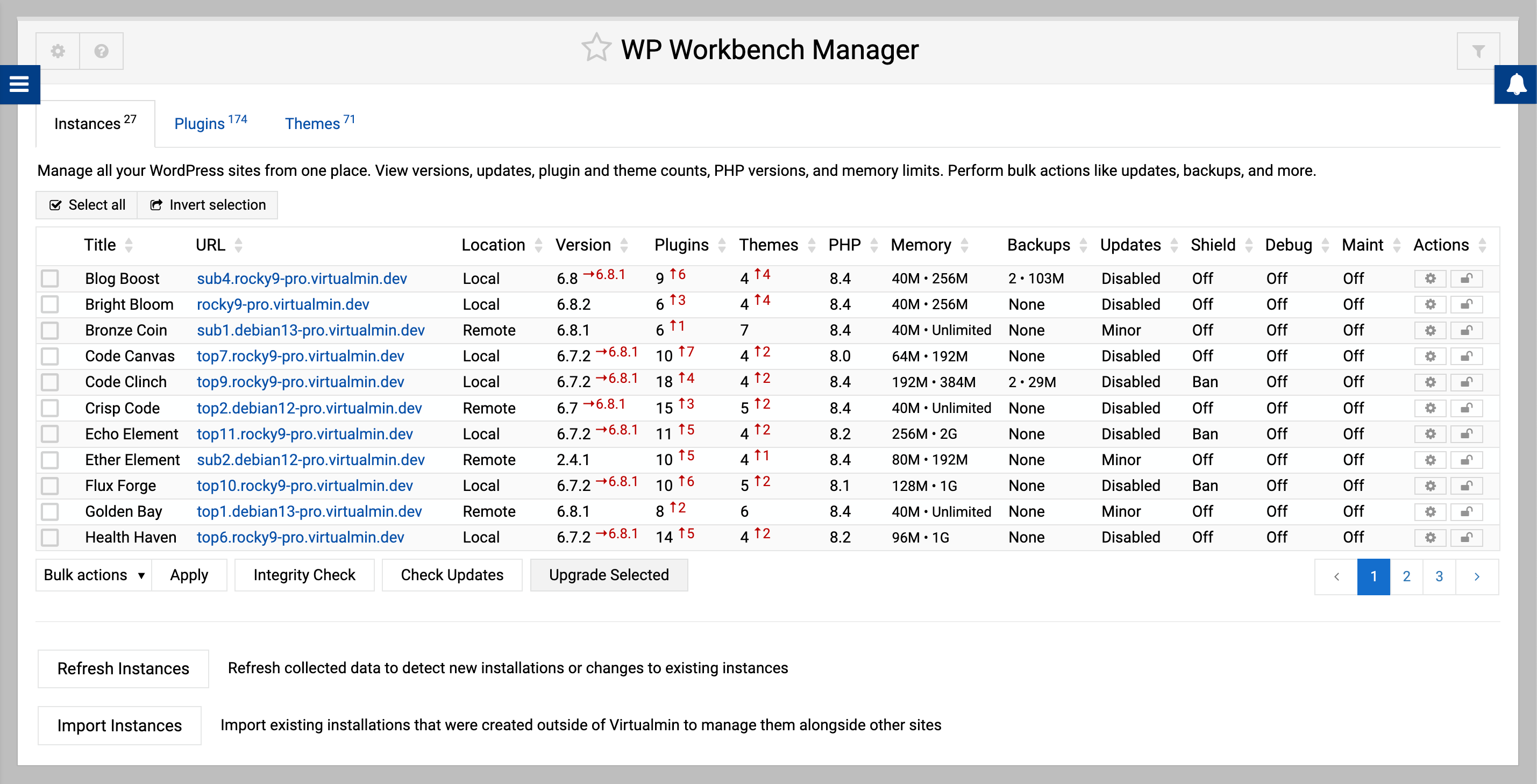Tick the Code Clinch row checkbox
Viewport: 1537px width, 784px height.
click(x=50, y=382)
